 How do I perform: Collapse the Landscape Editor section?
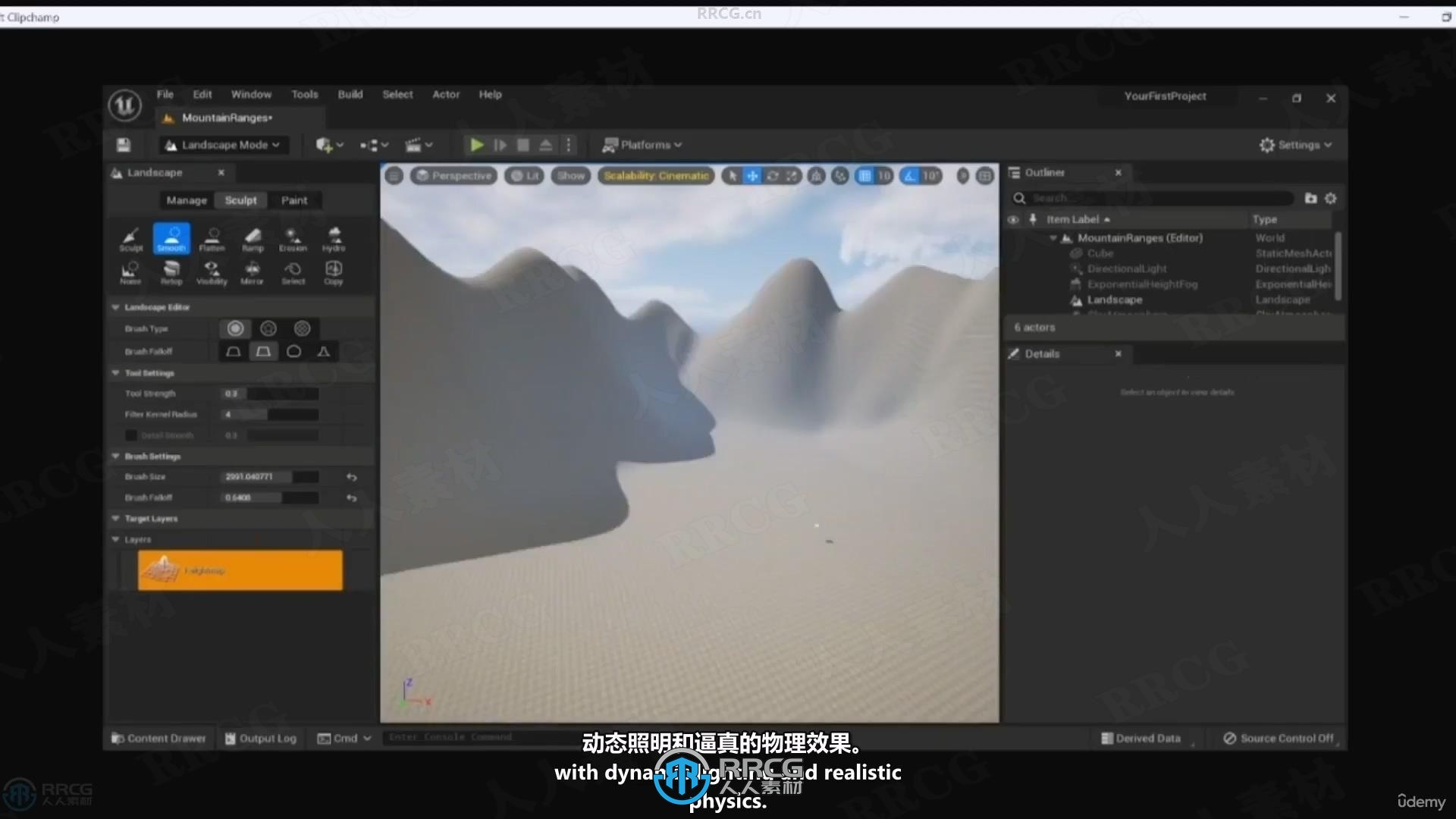[x=115, y=308]
